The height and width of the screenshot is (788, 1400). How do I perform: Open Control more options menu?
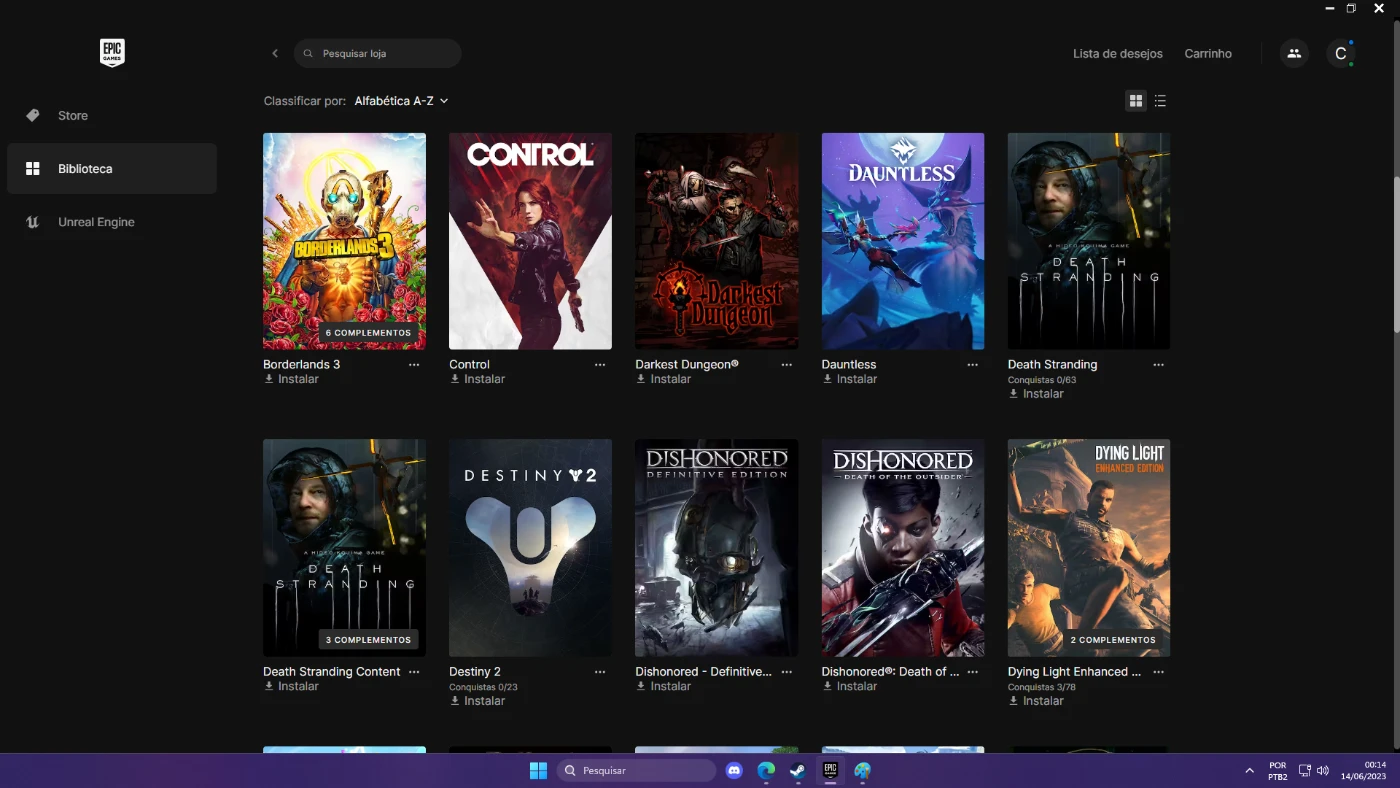coord(600,365)
